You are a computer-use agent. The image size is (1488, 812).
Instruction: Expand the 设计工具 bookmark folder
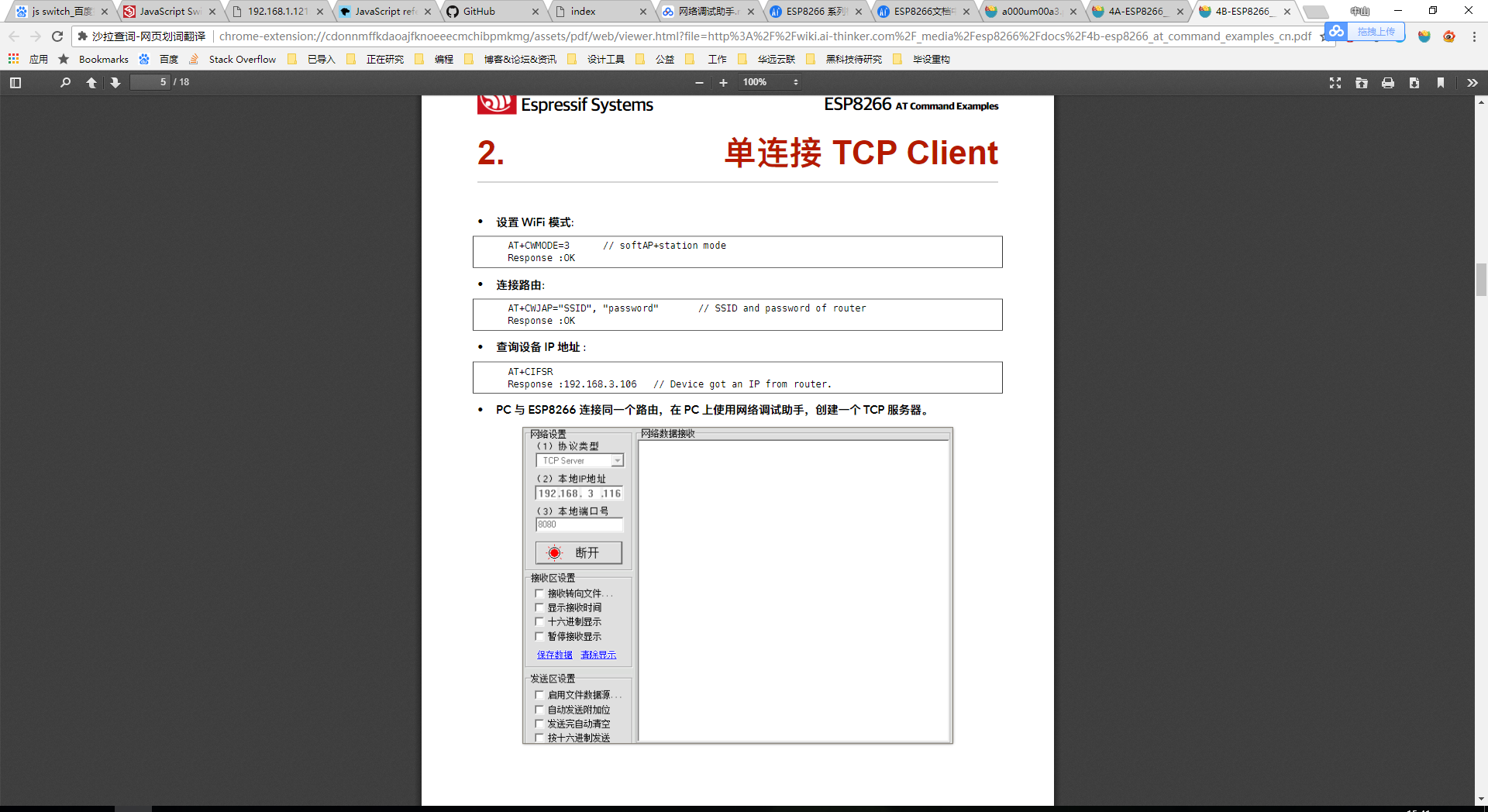click(597, 59)
